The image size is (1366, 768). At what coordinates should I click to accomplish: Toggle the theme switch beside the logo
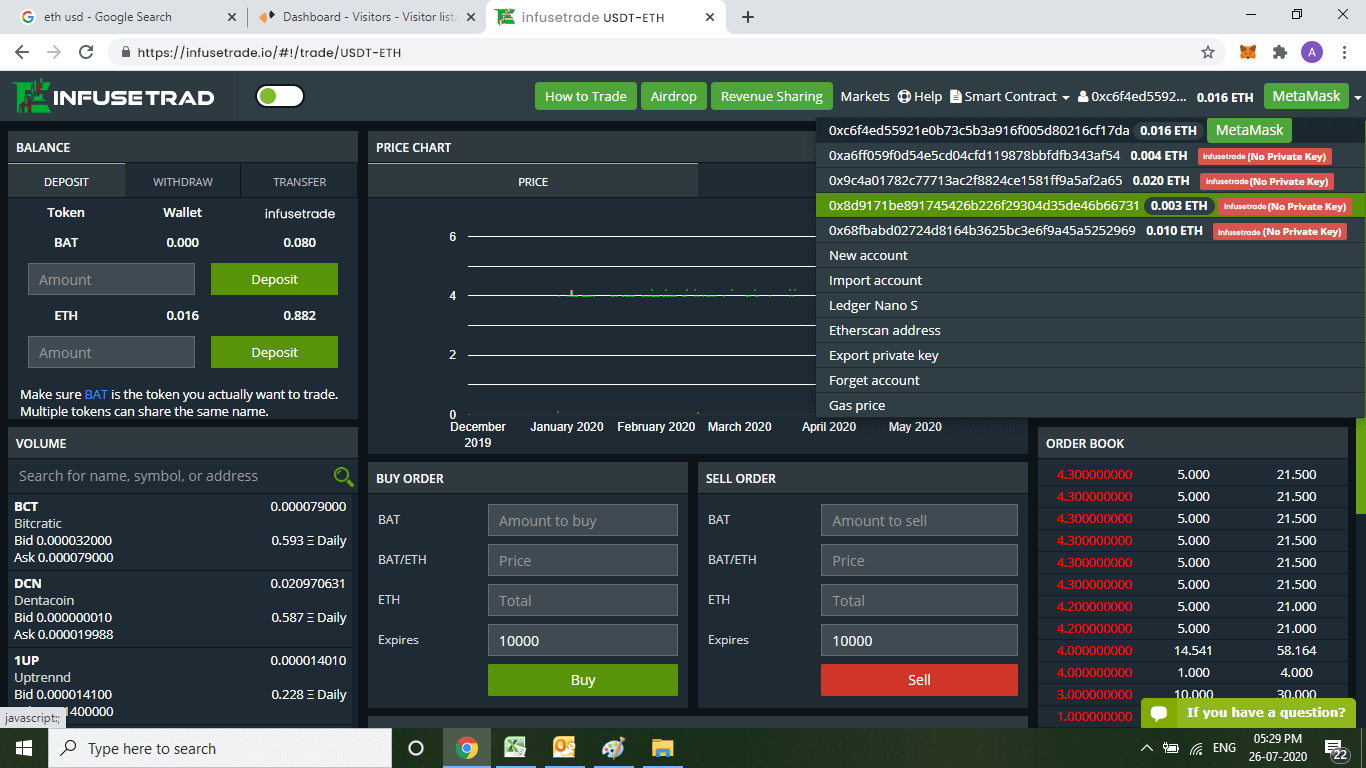280,96
